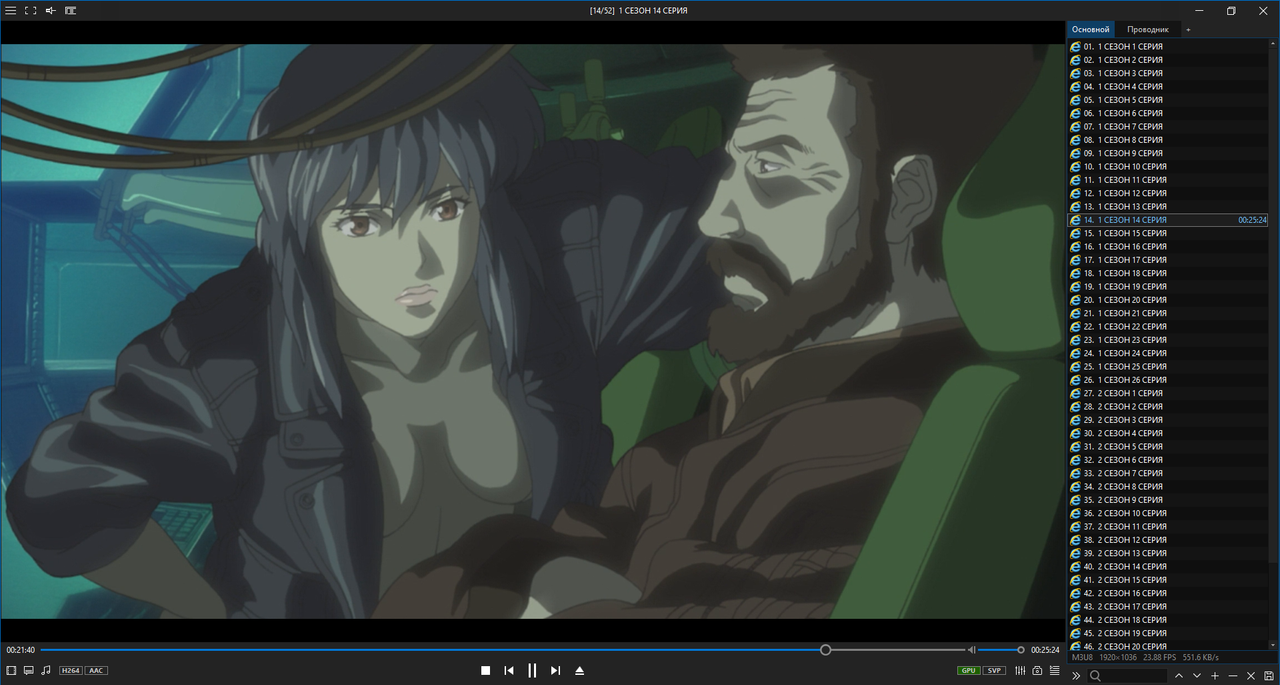The width and height of the screenshot is (1280, 685).
Task: Select current item 1 СЕЗОН 14 СЕРИЯ
Action: [1168, 220]
